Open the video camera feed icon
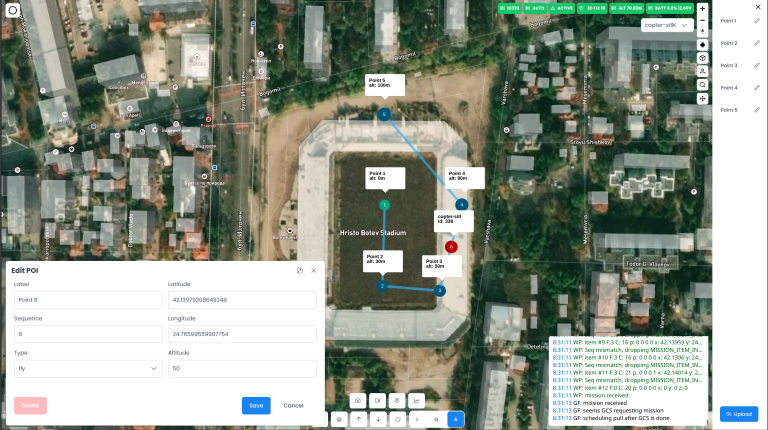Viewport: 768px width, 430px height. point(378,401)
